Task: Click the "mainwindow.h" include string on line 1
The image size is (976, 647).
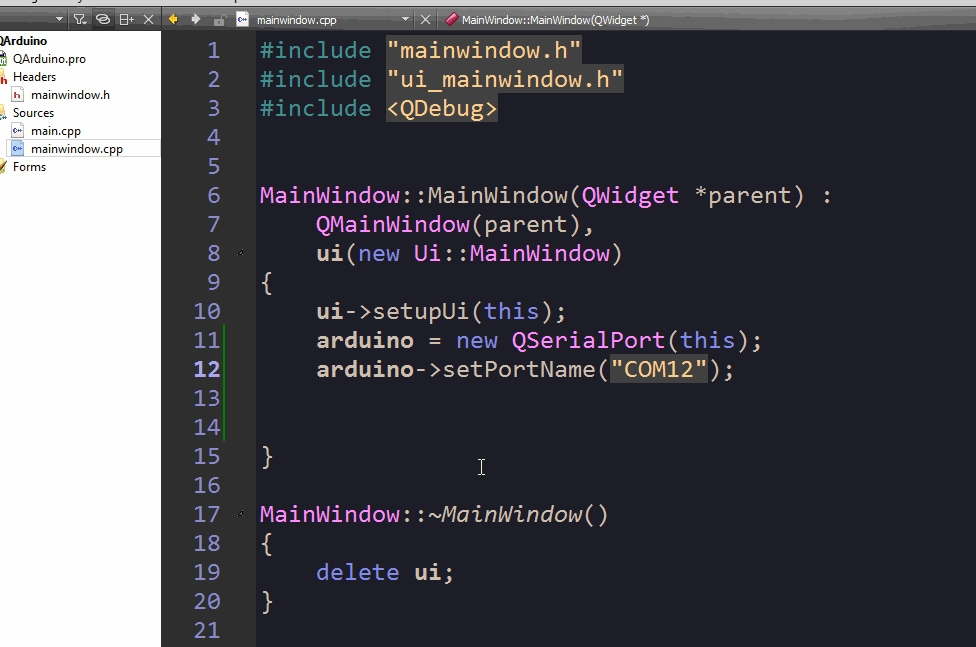Action: pyautogui.click(x=484, y=50)
